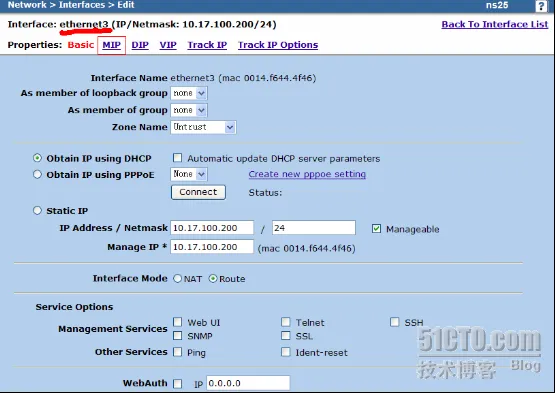Open the Zone Name dropdown
Image resolution: width=555 pixels, height=393 pixels.
[203, 127]
